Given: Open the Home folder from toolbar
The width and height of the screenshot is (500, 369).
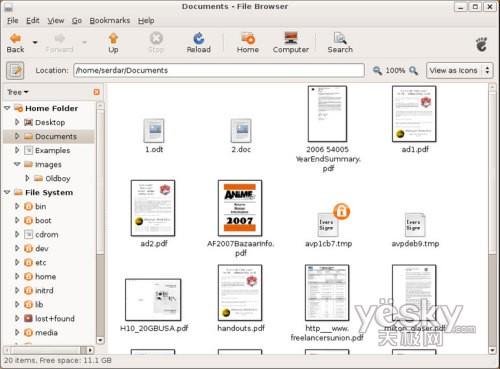Looking at the screenshot, I should (248, 43).
